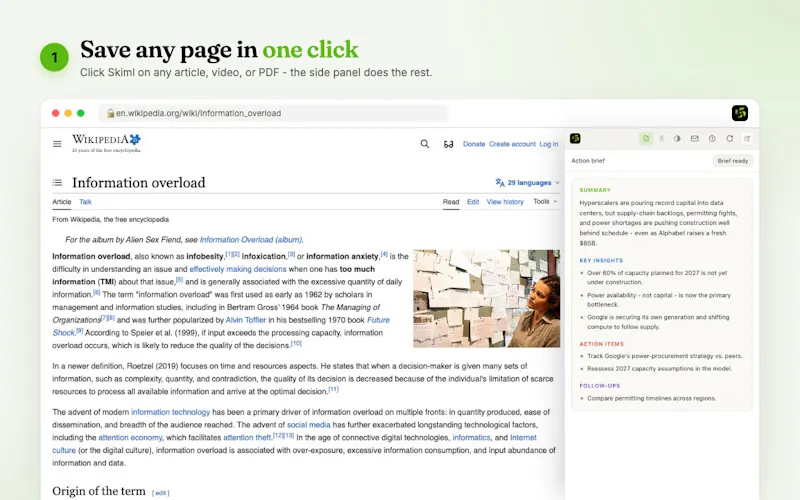Screen dimensions: 800x500
Task: Open the Tools dropdown menu
Action: (x=545, y=202)
